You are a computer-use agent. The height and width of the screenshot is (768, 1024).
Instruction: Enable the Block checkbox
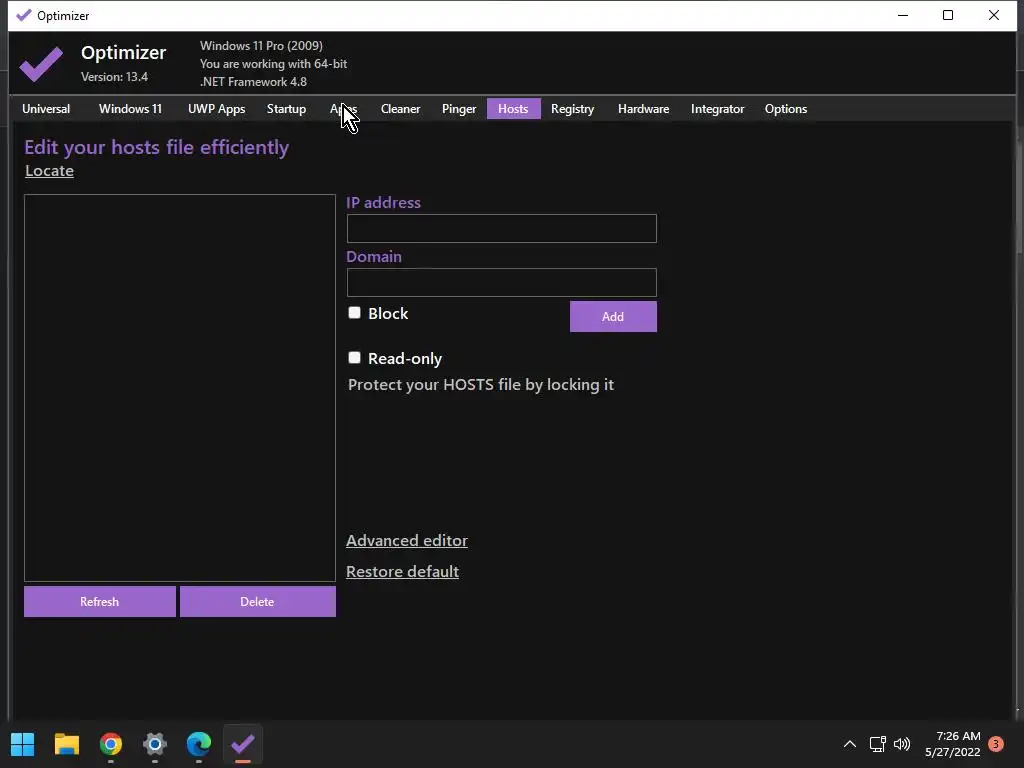355,313
